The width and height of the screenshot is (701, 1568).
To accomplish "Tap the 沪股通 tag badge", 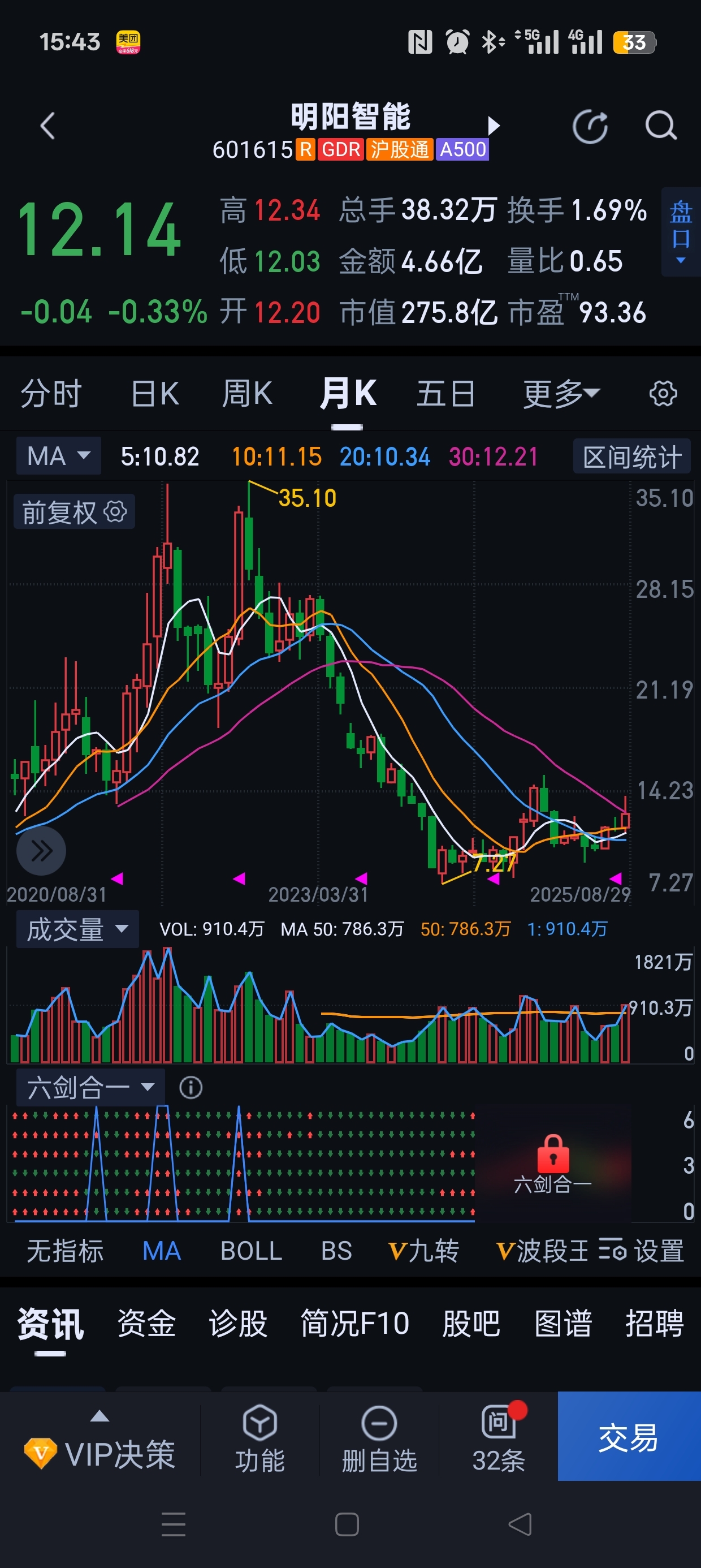I will [400, 149].
